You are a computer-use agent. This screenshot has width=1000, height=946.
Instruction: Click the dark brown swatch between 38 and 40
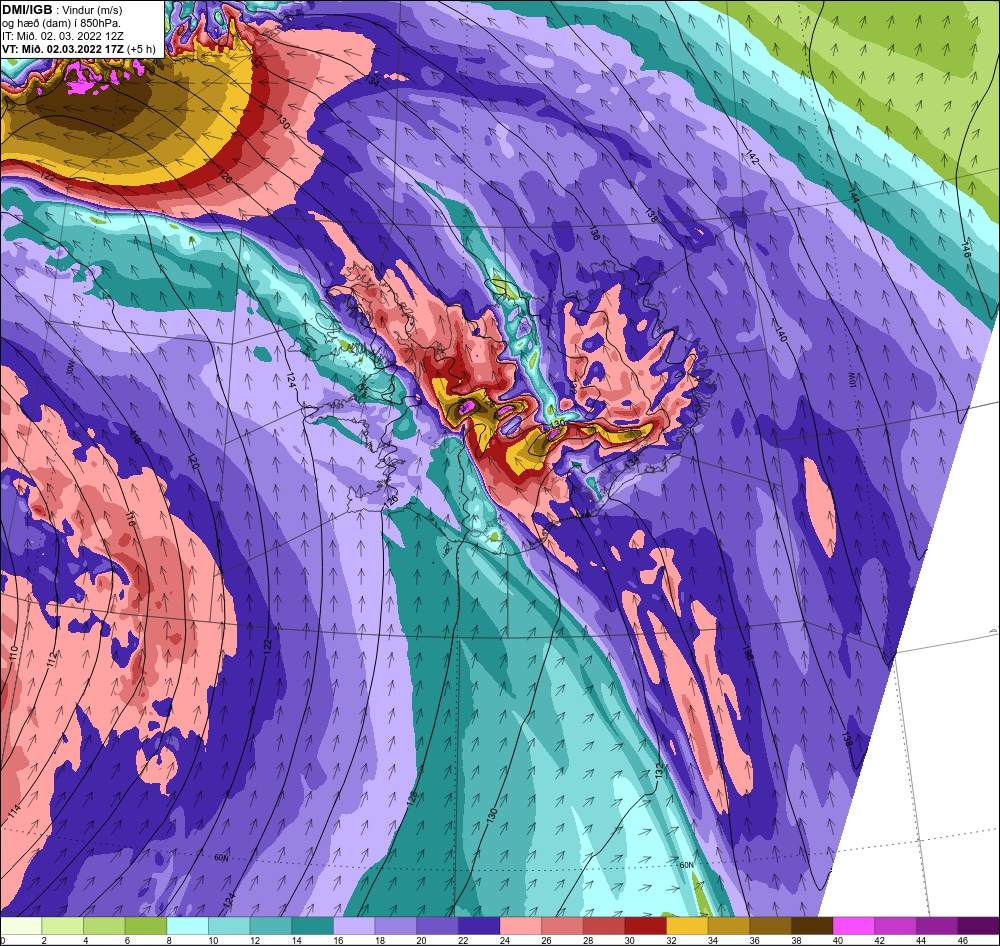[x=812, y=926]
